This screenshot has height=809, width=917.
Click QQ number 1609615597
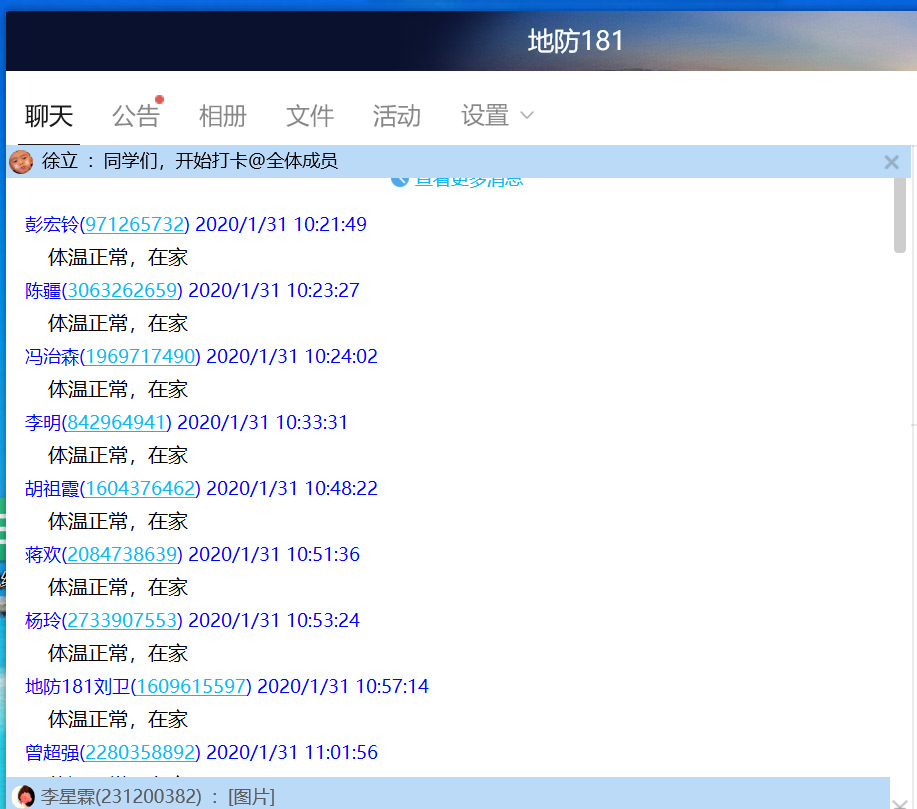[x=191, y=687]
